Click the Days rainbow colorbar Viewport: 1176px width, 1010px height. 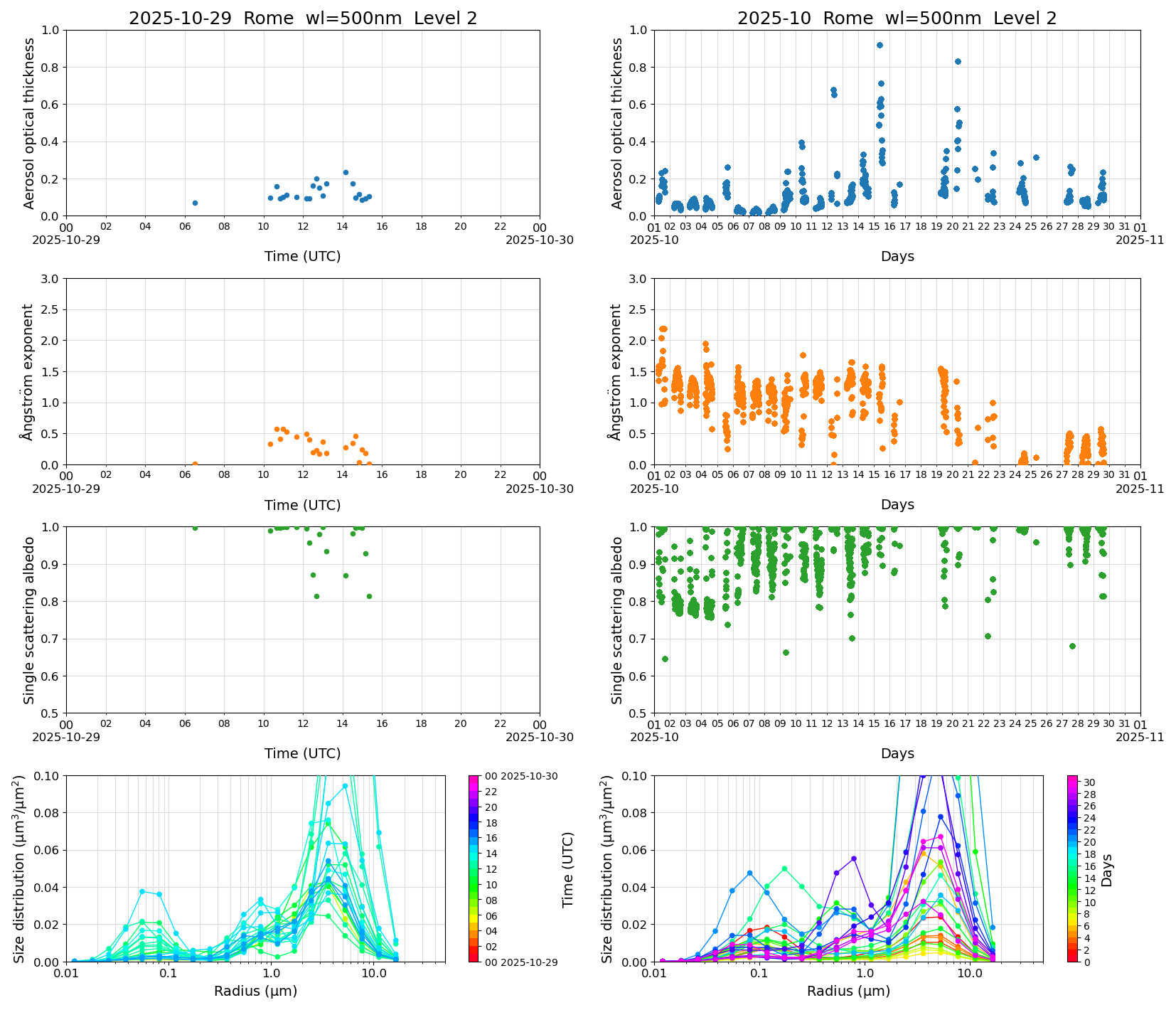coord(1072,868)
